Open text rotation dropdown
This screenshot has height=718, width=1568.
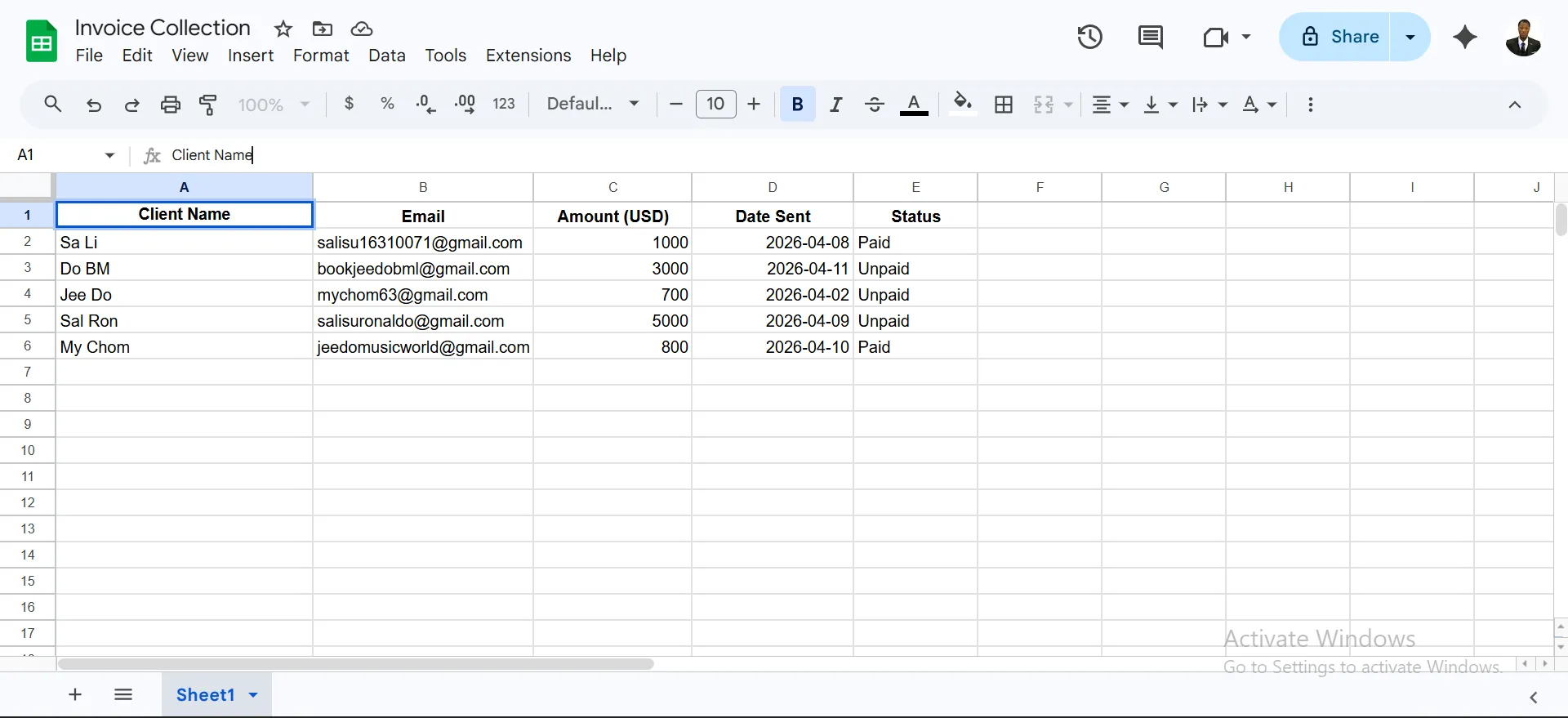[1258, 105]
